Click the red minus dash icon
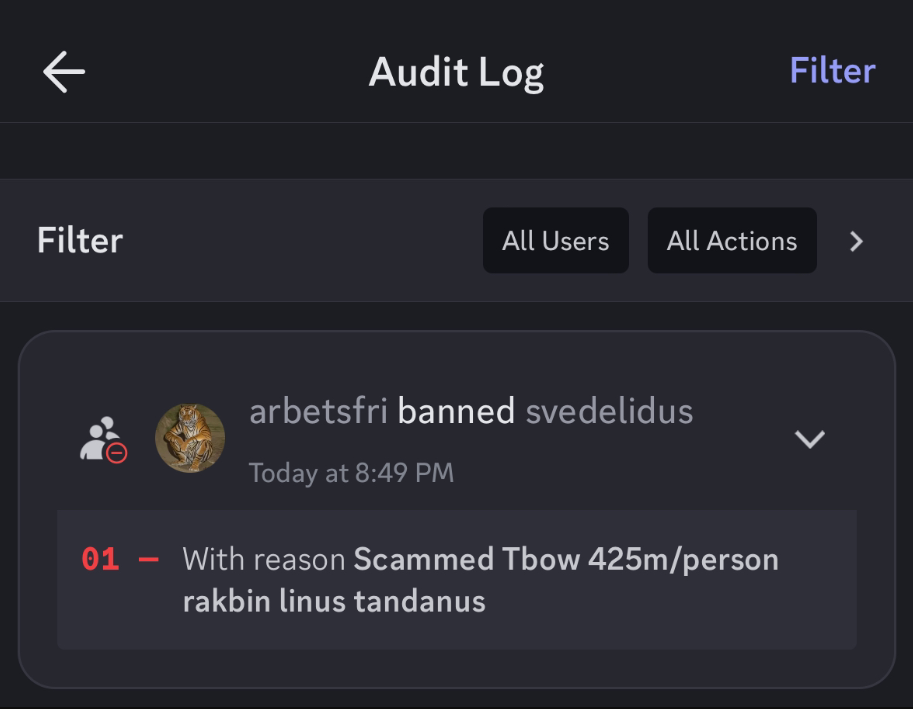This screenshot has height=709, width=913. tap(149, 559)
